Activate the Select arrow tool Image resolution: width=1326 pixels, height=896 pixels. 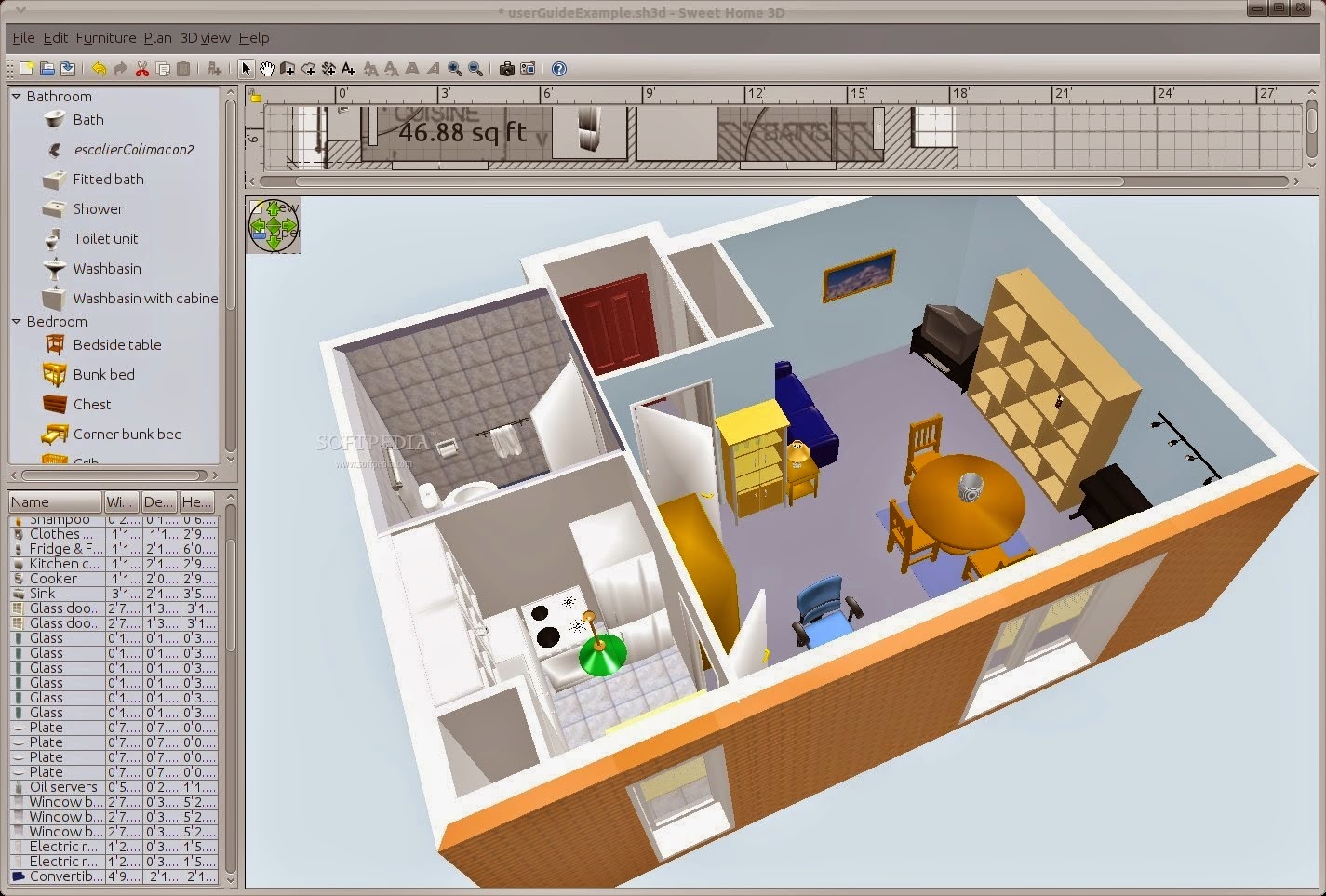tap(247, 69)
